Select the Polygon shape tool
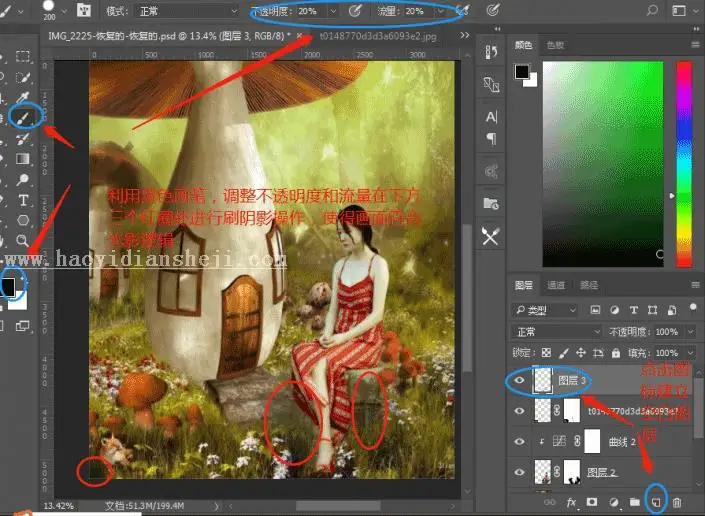 pos(23,220)
